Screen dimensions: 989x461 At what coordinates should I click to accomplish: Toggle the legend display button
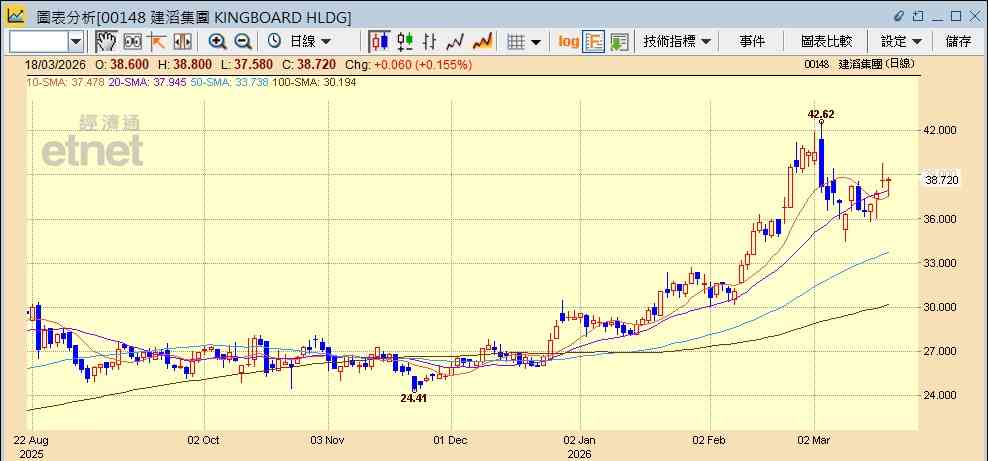coord(594,42)
